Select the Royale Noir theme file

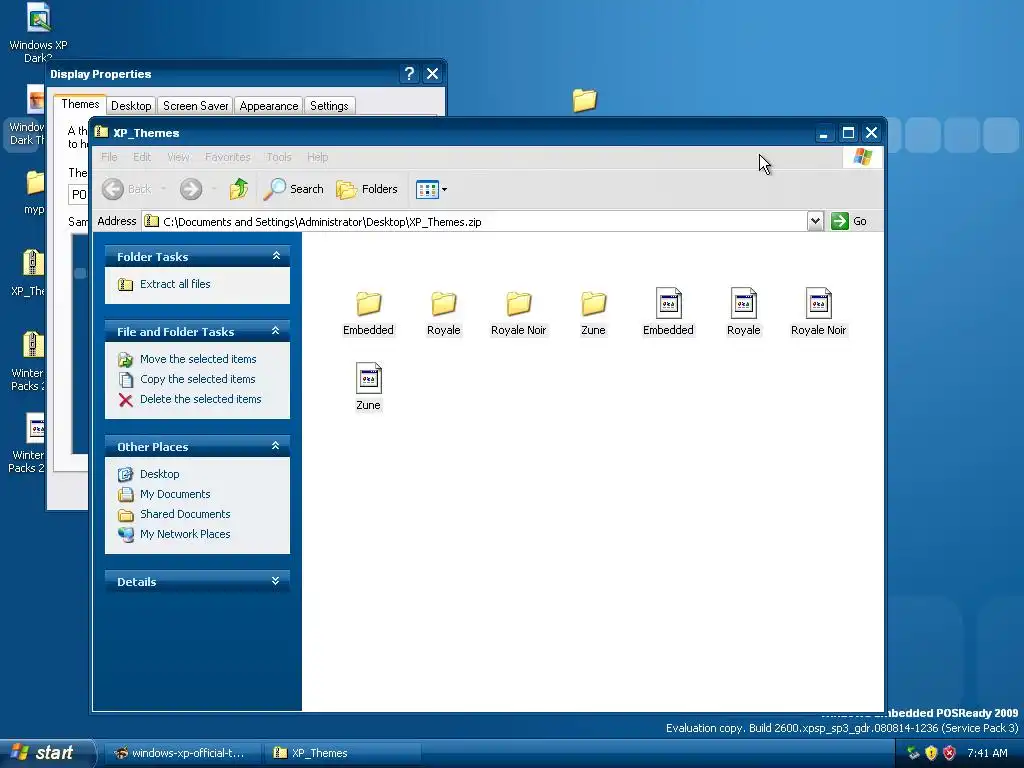coord(818,312)
